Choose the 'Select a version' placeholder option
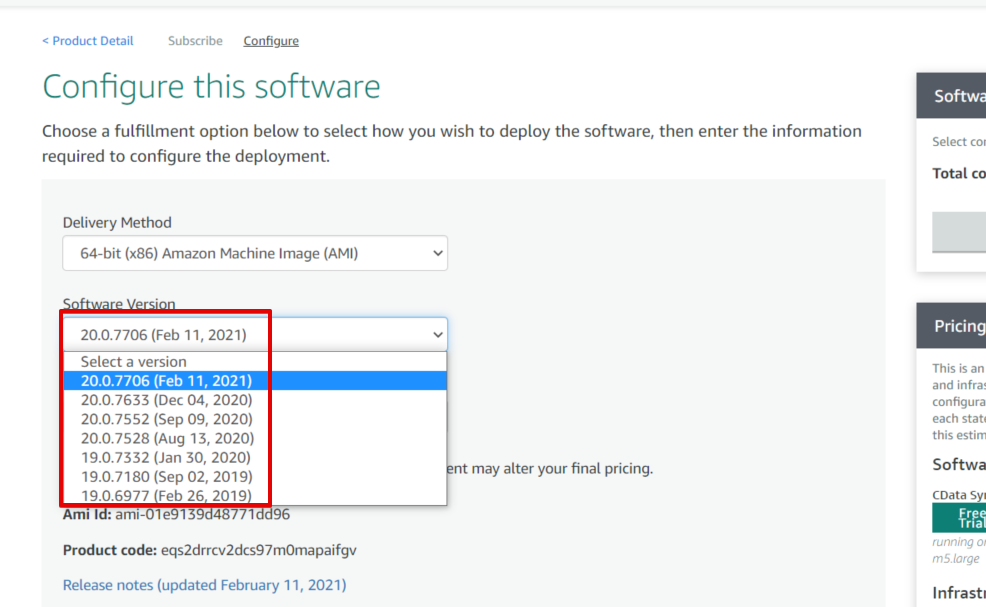 click(x=255, y=362)
